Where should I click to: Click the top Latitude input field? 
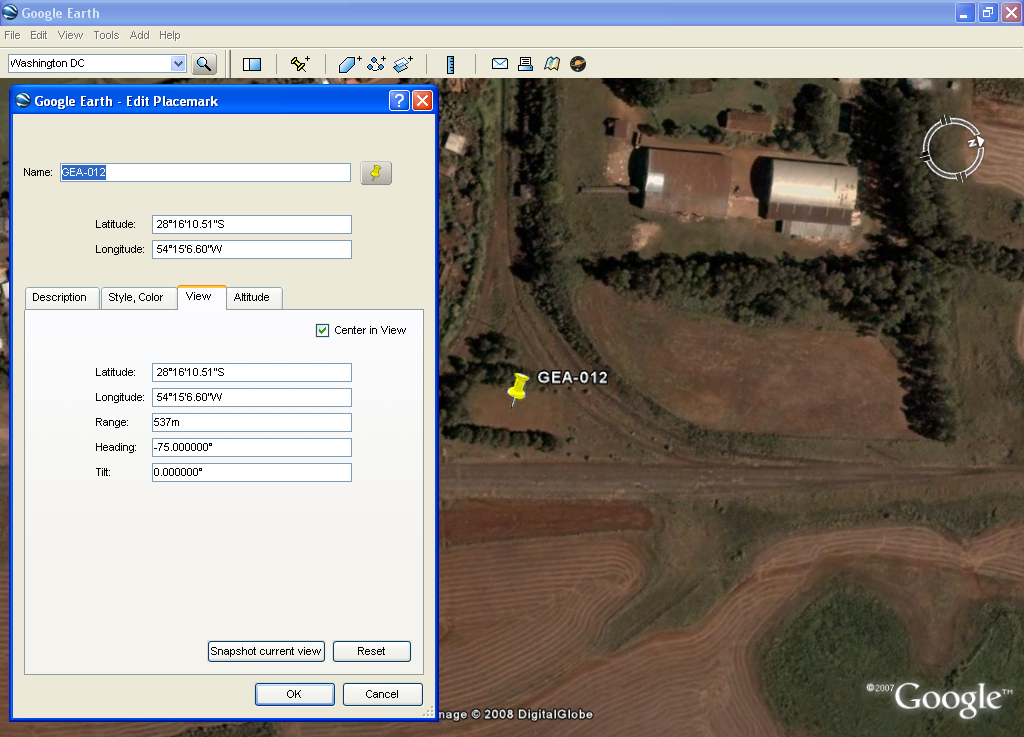[x=251, y=225]
